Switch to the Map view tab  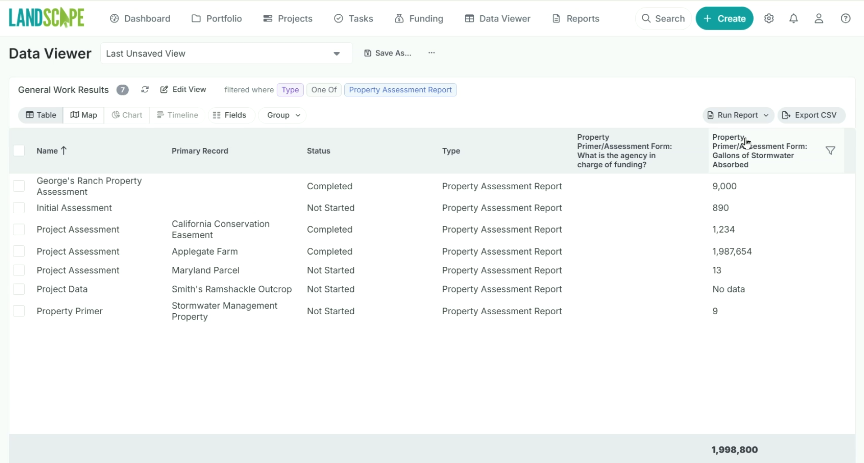(x=84, y=115)
